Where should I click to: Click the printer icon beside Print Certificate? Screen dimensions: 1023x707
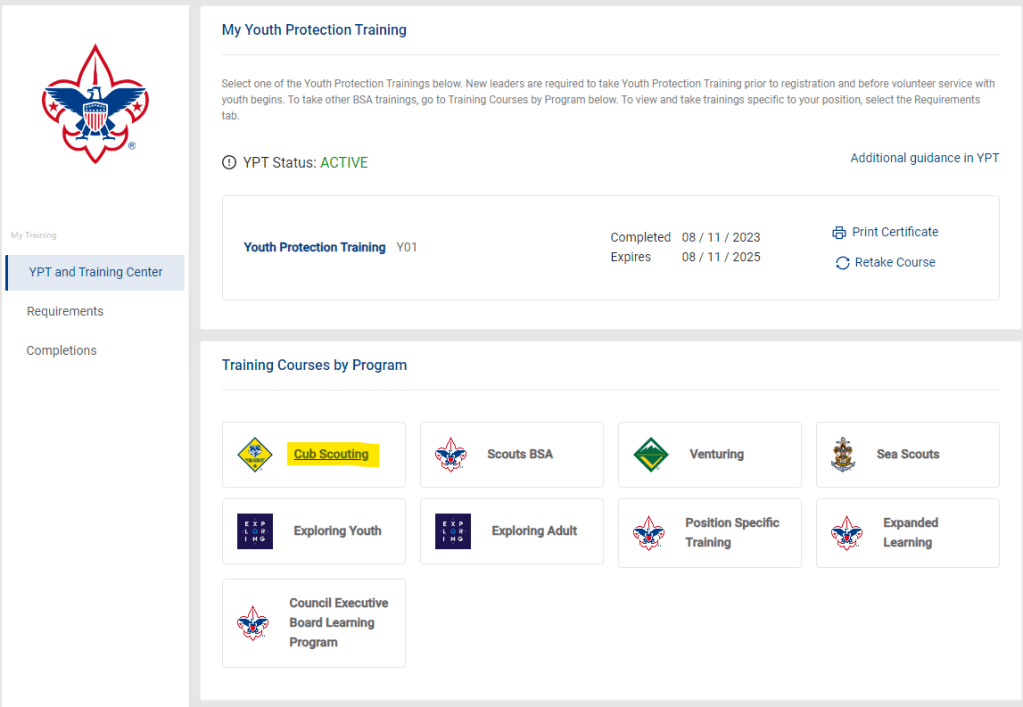839,232
